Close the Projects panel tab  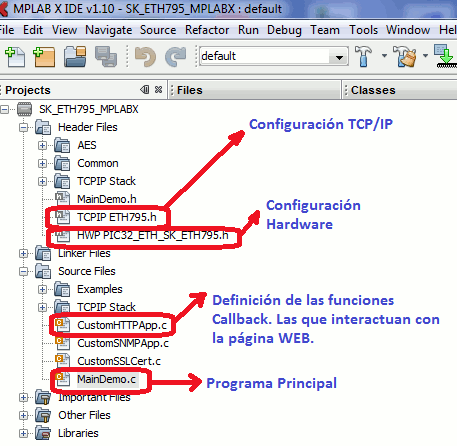pos(159,90)
